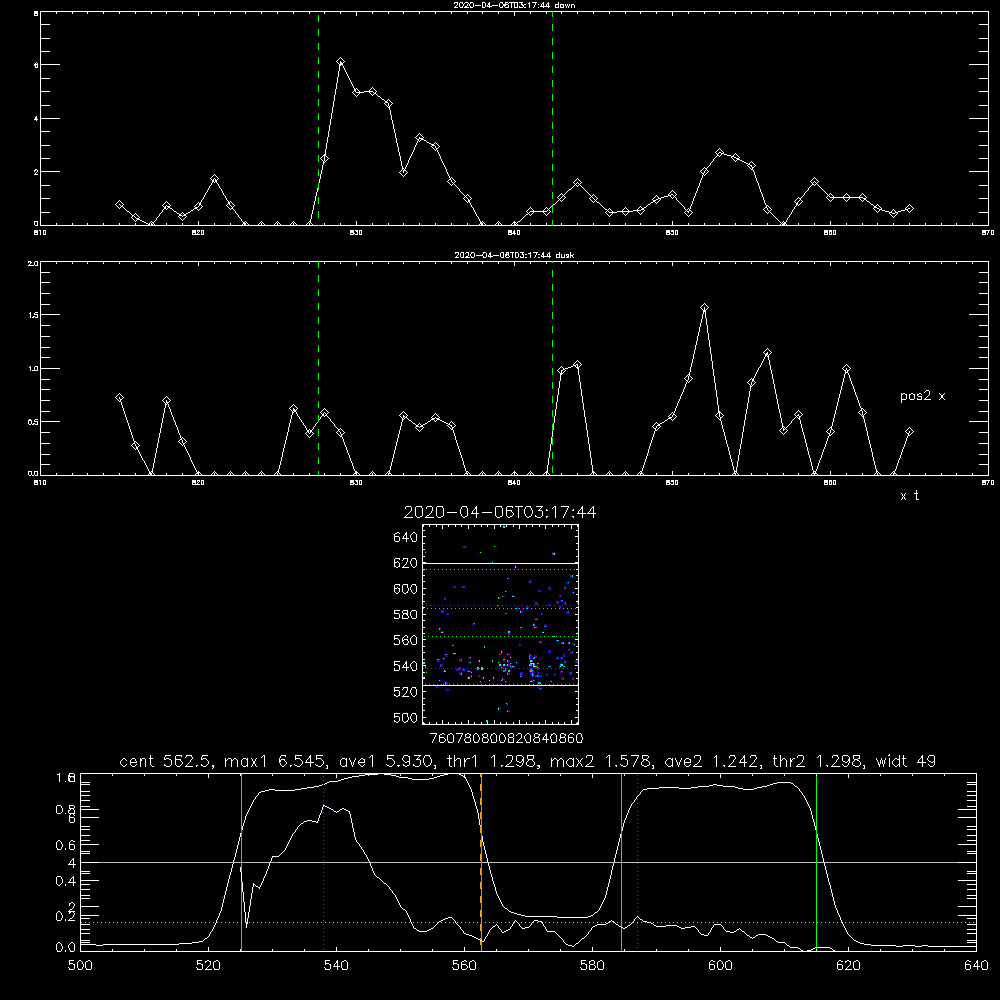
Task: Click the 'max2 1.578' value
Action: 601,761
